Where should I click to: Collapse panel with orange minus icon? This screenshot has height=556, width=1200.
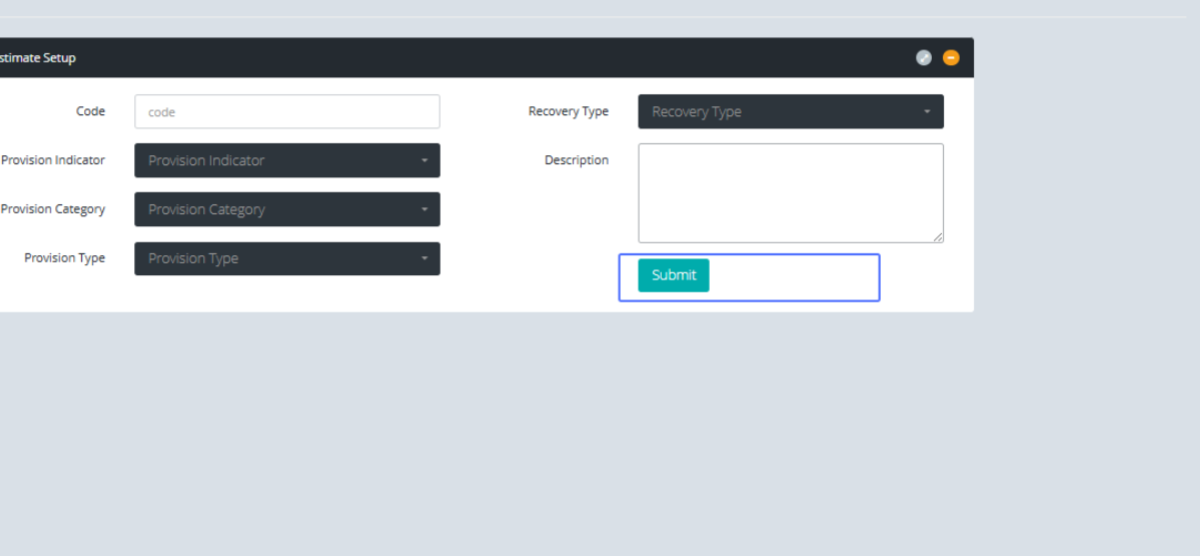[x=951, y=58]
